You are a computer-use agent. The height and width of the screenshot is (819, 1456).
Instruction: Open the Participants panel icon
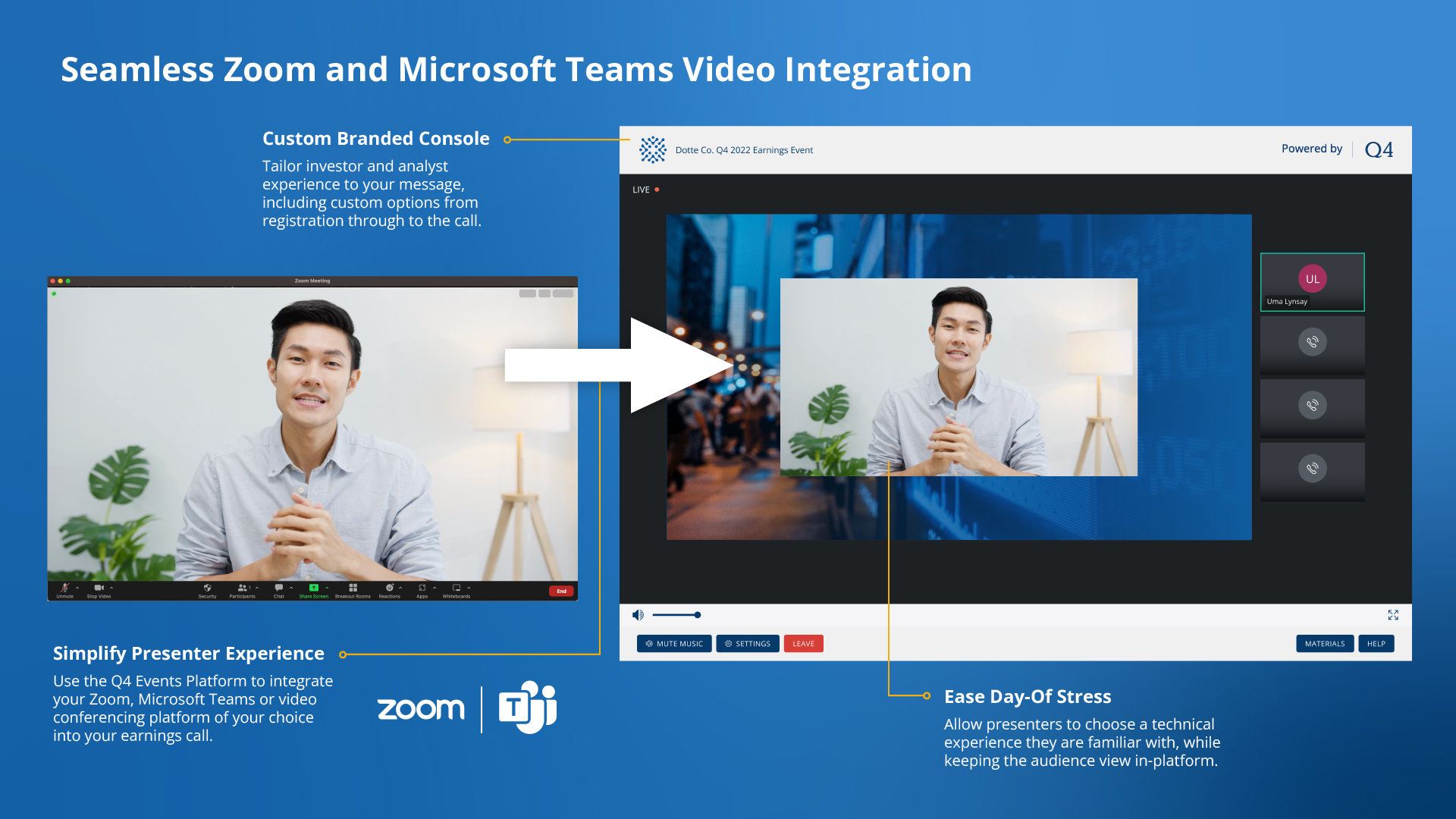tap(242, 588)
